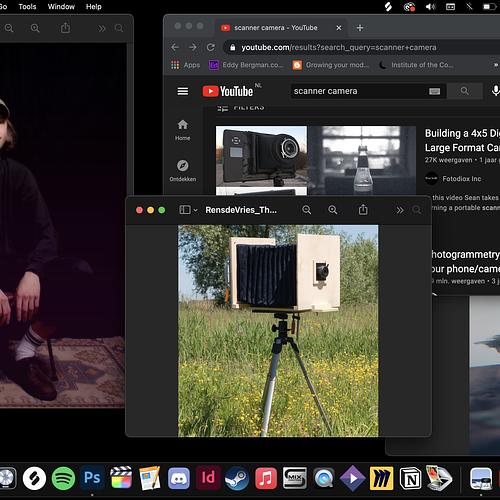Click the battery status icon in the menu bar
Viewport: 500px width, 500px height.
[489, 7]
